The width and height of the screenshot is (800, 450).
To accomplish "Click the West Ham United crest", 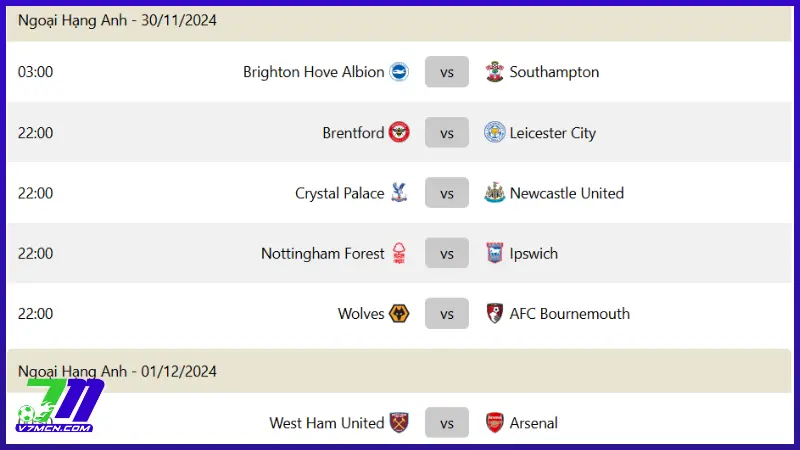I will 399,423.
